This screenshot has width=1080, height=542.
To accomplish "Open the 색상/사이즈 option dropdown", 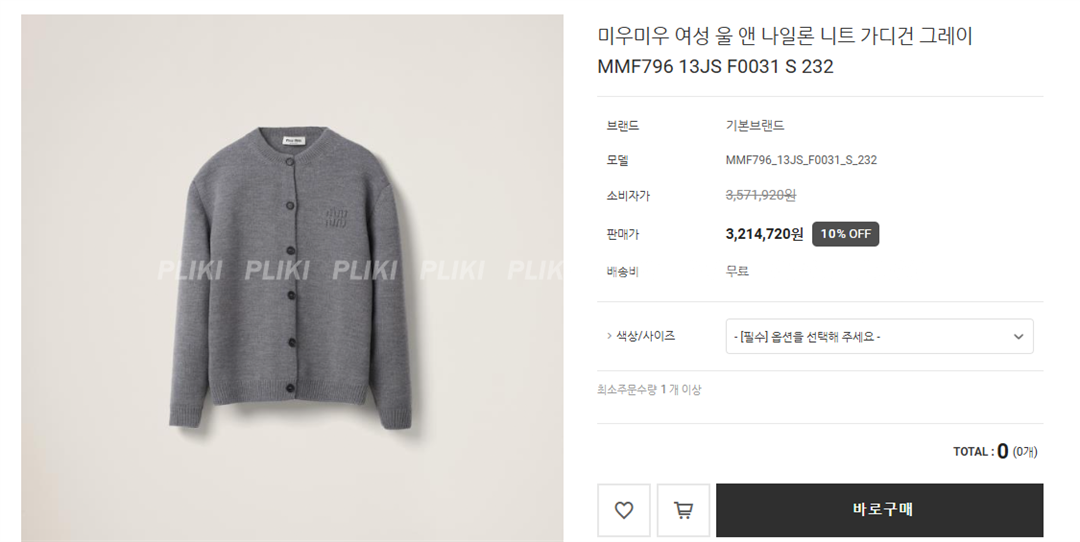I will tap(880, 337).
